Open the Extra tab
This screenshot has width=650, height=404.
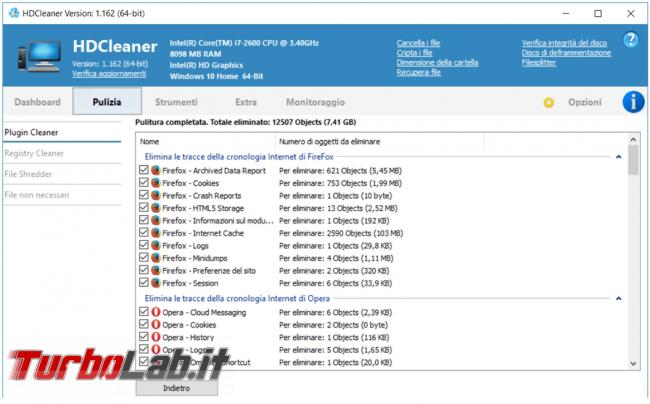246,102
